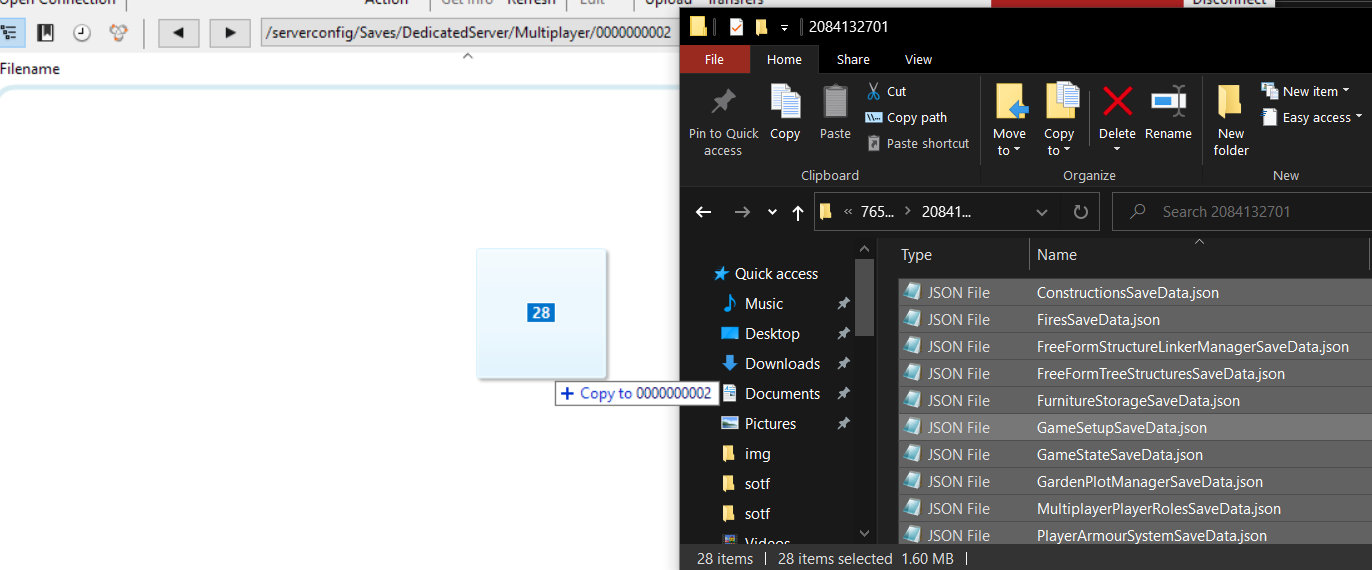Select GameSetupSaveData.json in the file list
Viewport: 1372px width, 570px height.
pyautogui.click(x=1121, y=427)
